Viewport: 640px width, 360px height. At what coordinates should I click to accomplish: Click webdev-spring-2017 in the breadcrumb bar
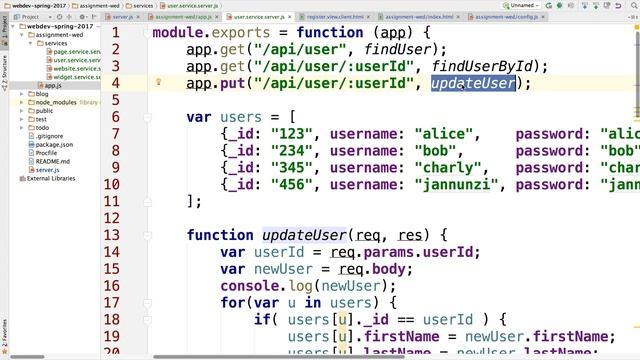35,6
